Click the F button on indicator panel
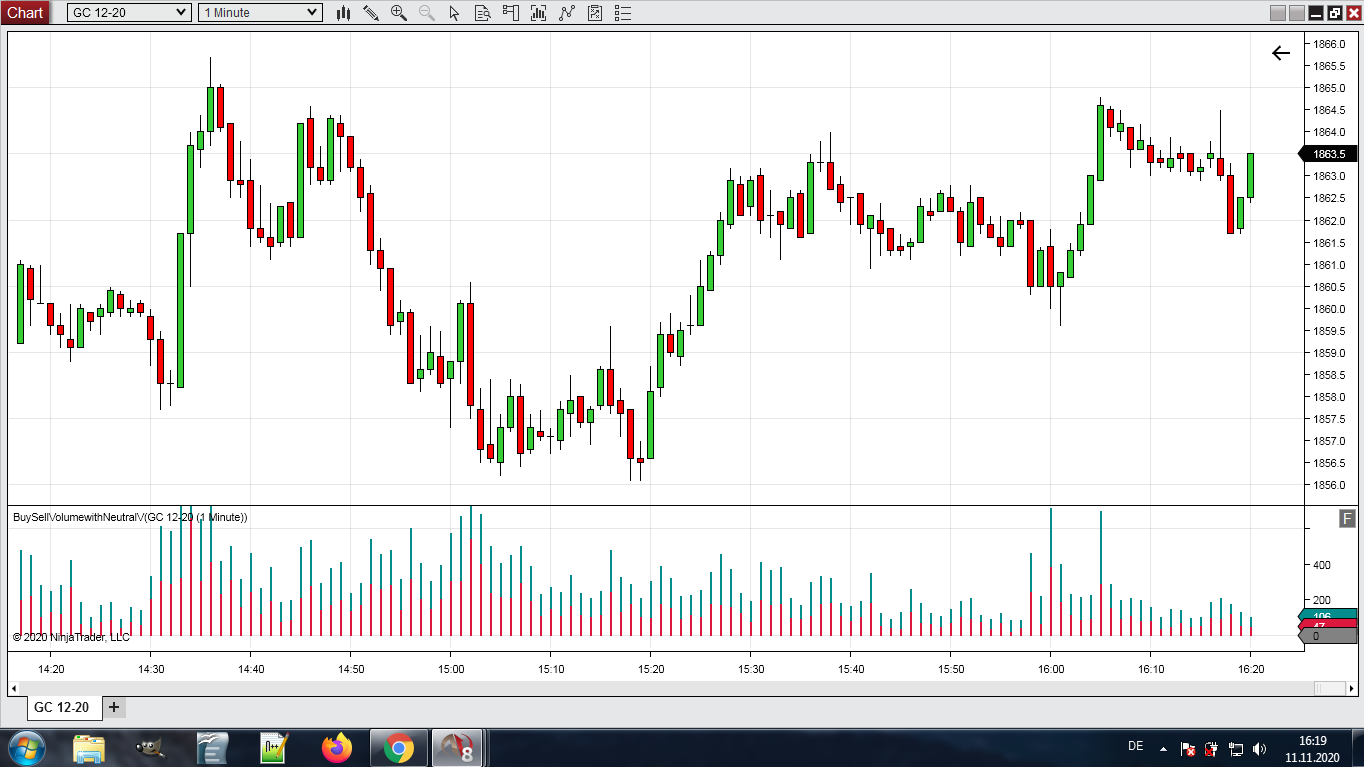This screenshot has width=1364, height=767. pos(1347,518)
